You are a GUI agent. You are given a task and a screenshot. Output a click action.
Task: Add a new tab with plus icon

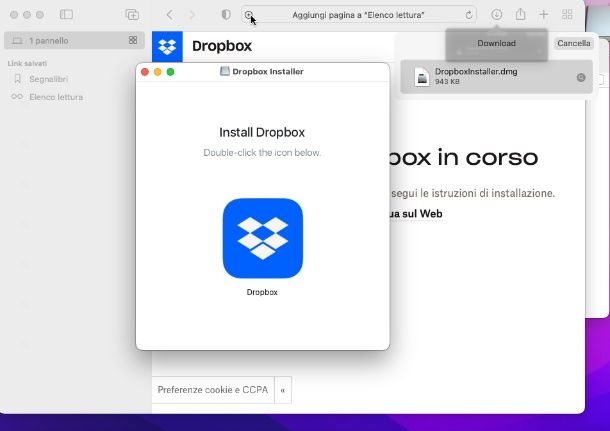click(x=544, y=15)
